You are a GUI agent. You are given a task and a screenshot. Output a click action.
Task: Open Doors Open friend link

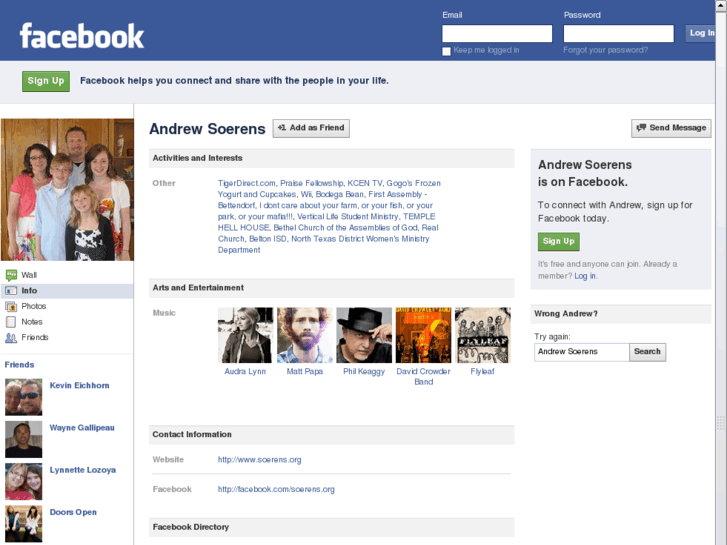tap(73, 512)
